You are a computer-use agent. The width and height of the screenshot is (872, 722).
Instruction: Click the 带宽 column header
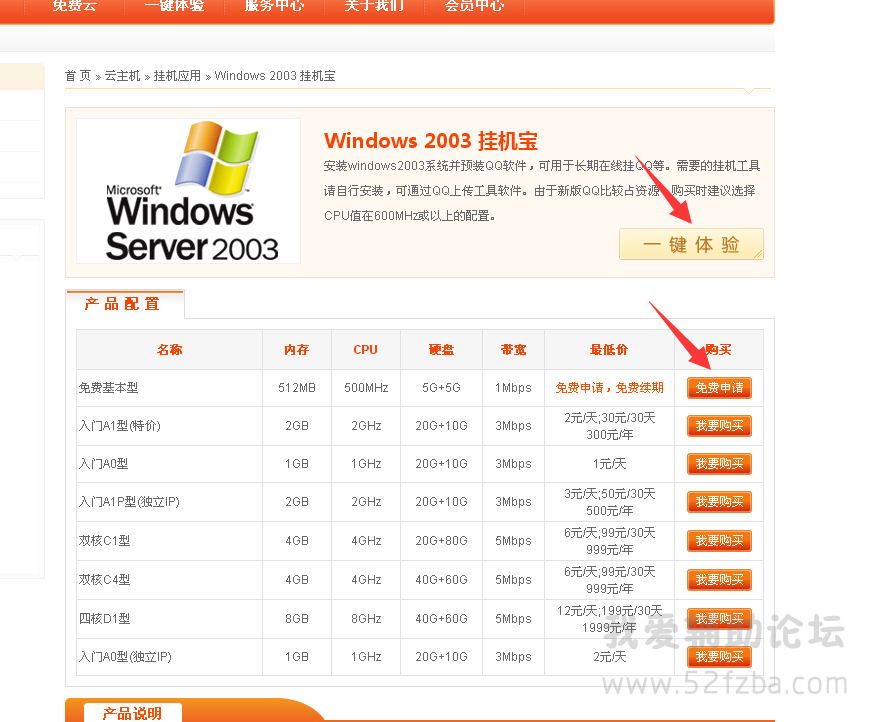513,349
